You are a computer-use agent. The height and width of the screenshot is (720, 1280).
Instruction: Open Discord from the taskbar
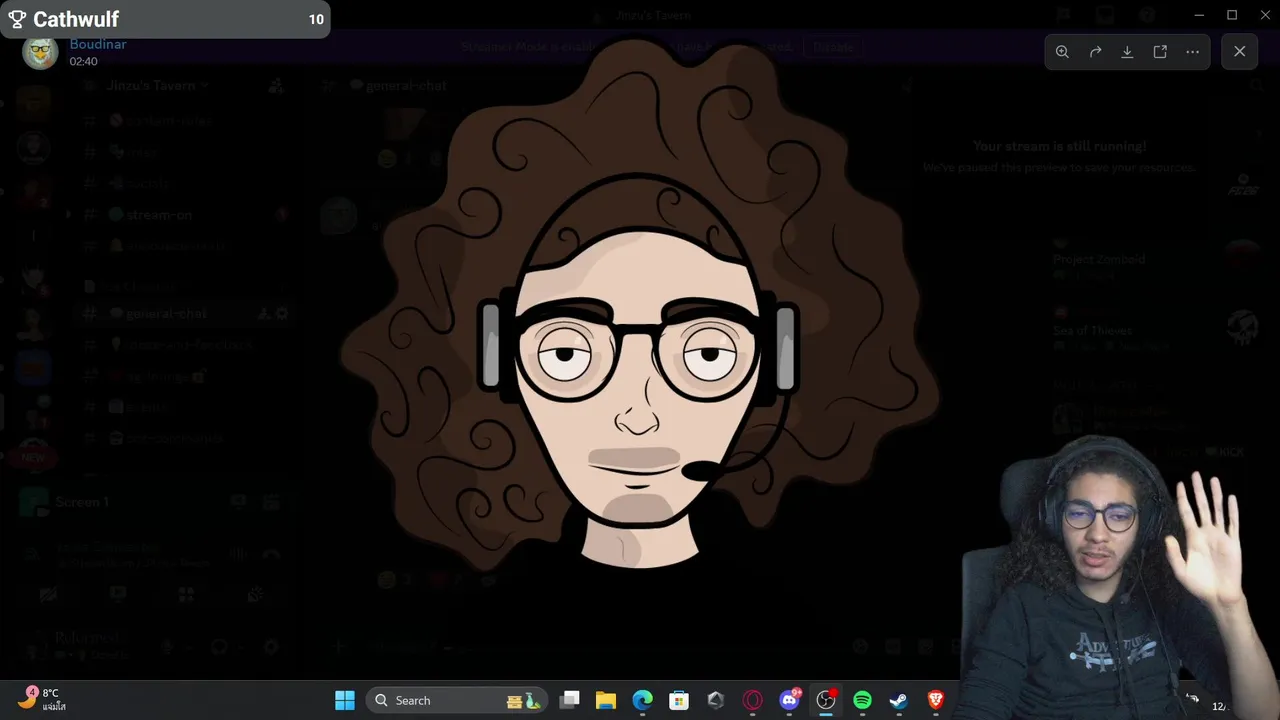[x=789, y=700]
